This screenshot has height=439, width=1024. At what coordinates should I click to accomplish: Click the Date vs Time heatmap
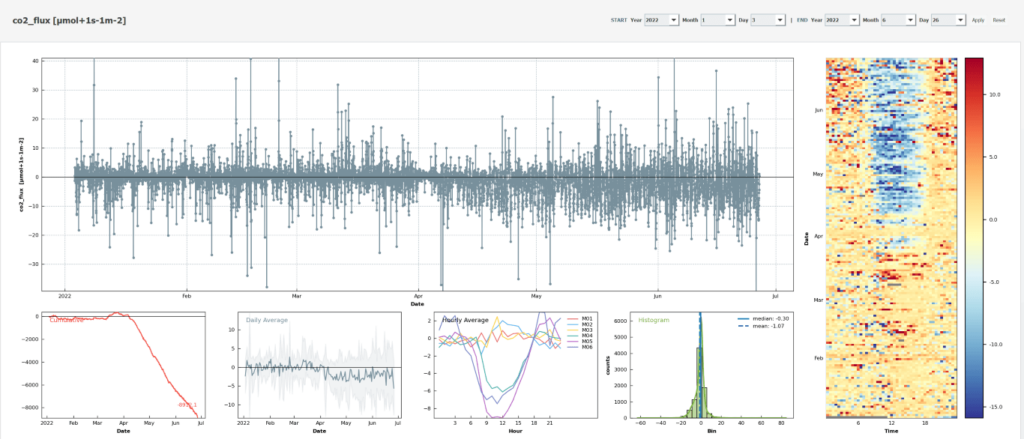(891, 238)
